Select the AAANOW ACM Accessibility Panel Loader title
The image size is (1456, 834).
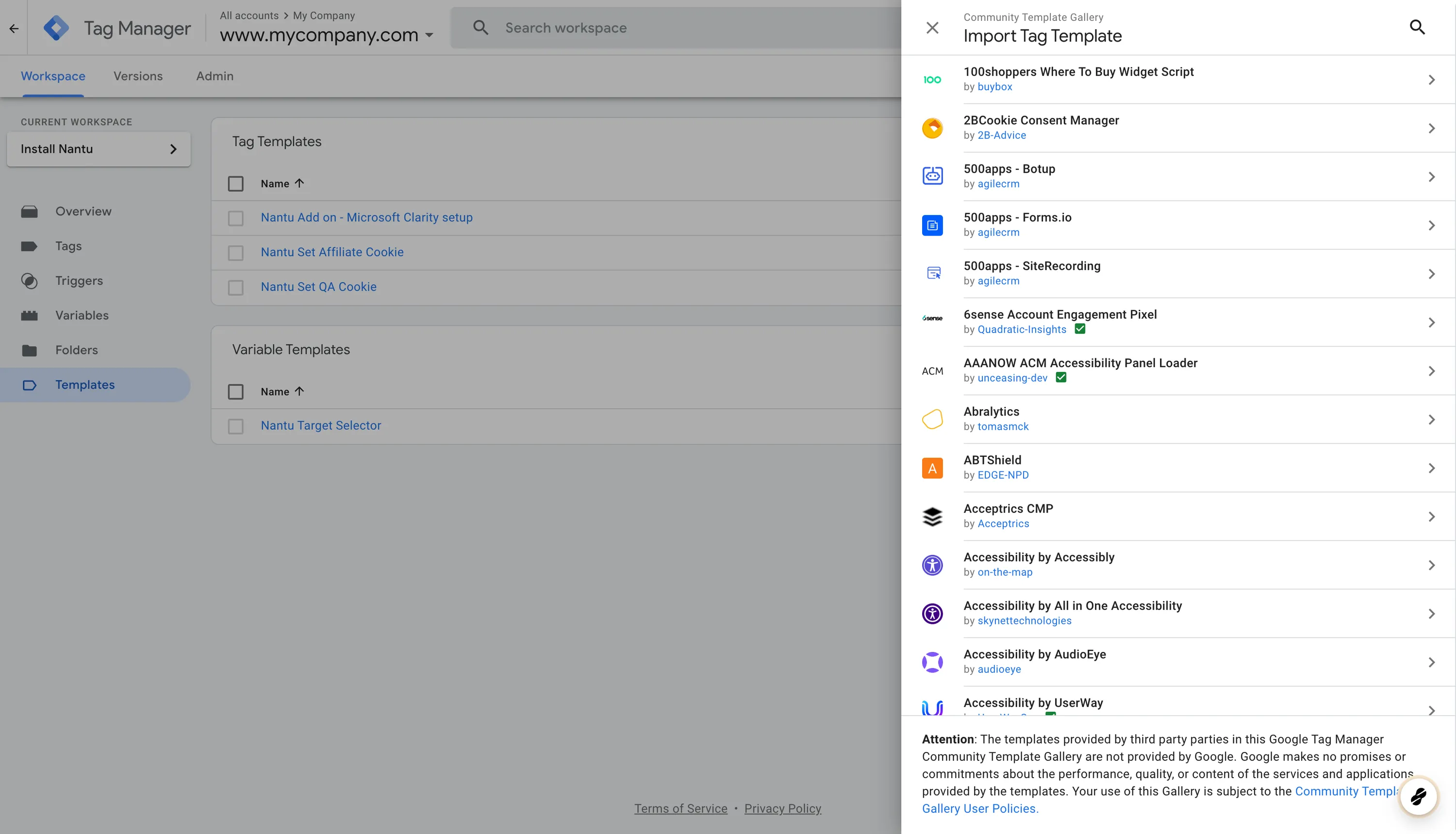1080,363
